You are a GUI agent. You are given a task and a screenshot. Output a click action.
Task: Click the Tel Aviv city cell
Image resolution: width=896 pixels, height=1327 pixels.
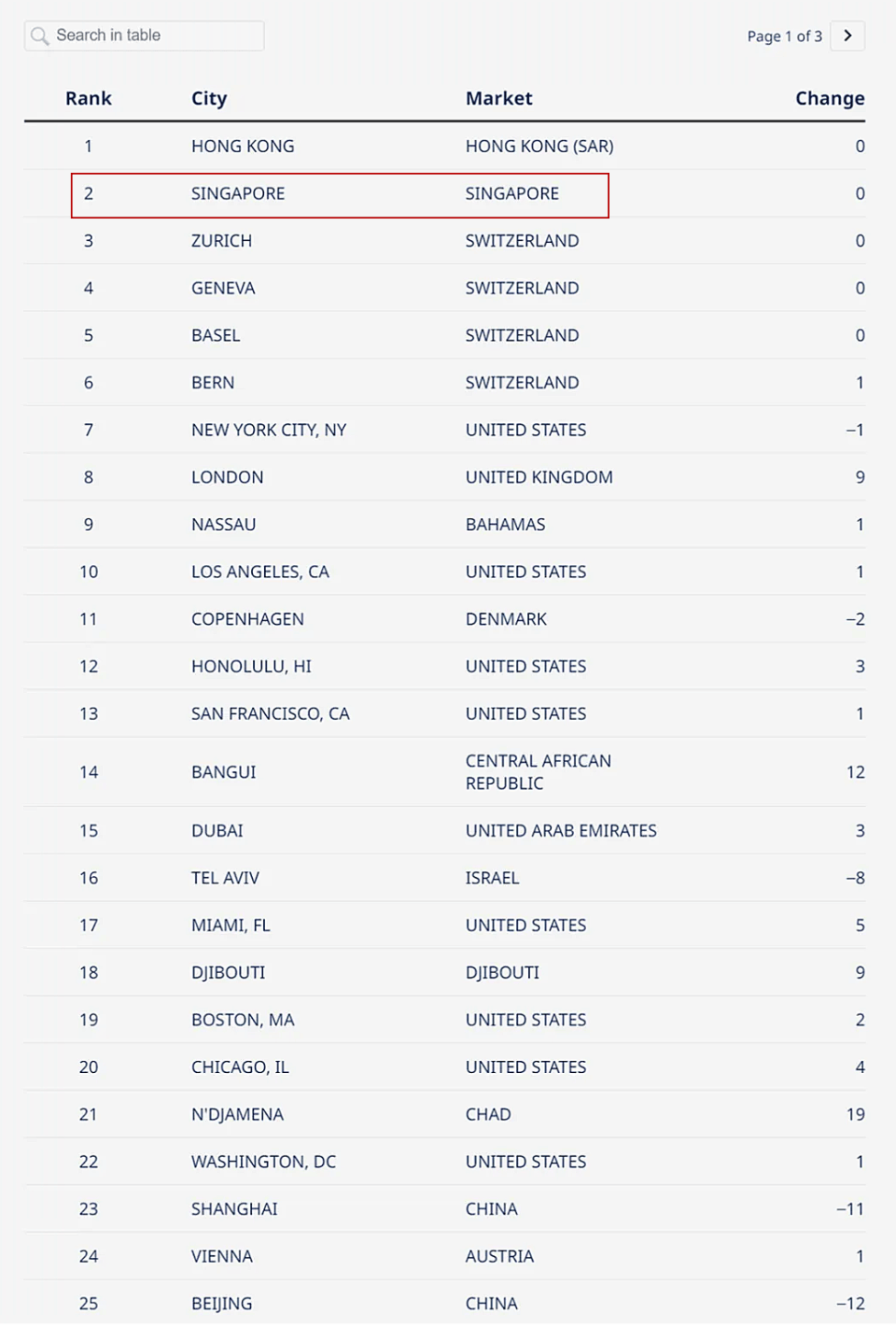coord(225,879)
